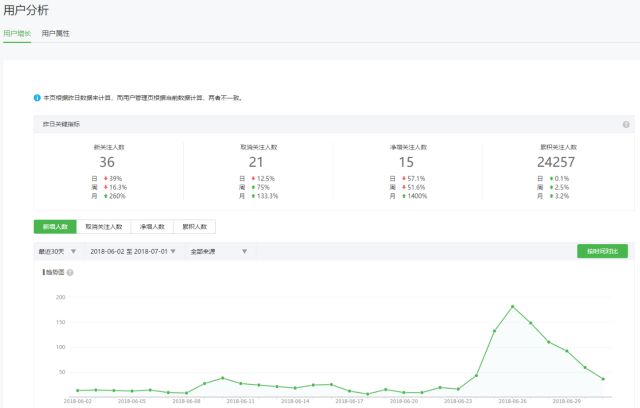
Task: Switch to the 用户属性 tab
Action: click(x=56, y=33)
